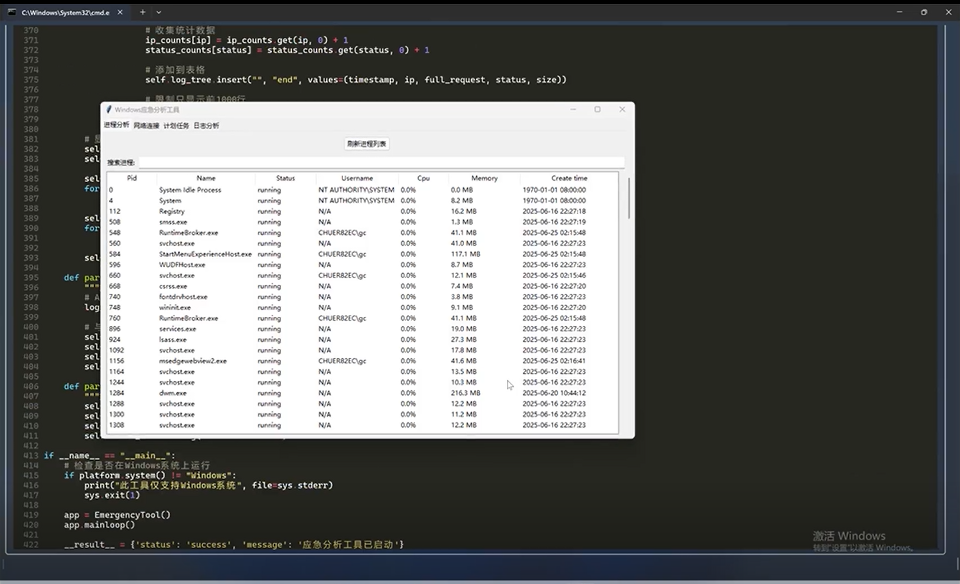960x584 pixels.
Task: Click the self.log_tree.insert code line
Action: 356,80
